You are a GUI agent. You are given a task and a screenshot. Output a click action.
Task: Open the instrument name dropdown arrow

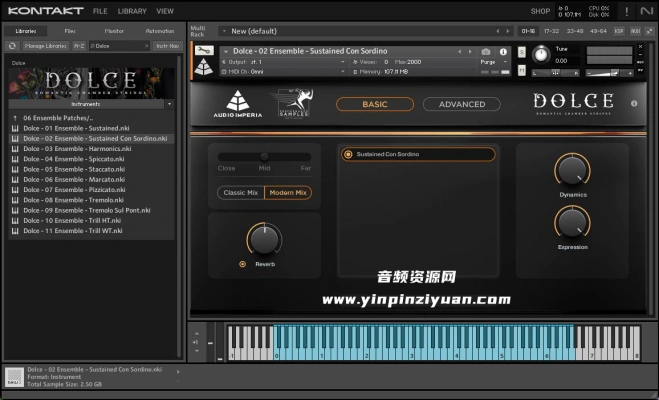226,51
